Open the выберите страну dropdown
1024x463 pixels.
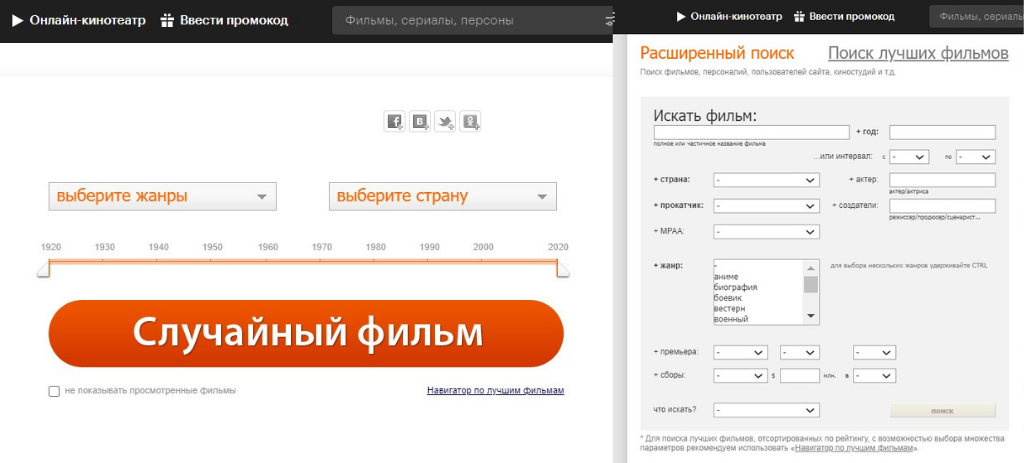[x=443, y=196]
